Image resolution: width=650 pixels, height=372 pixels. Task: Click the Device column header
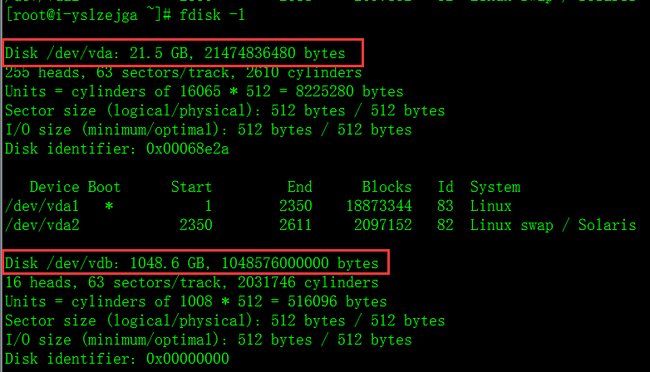[55, 187]
